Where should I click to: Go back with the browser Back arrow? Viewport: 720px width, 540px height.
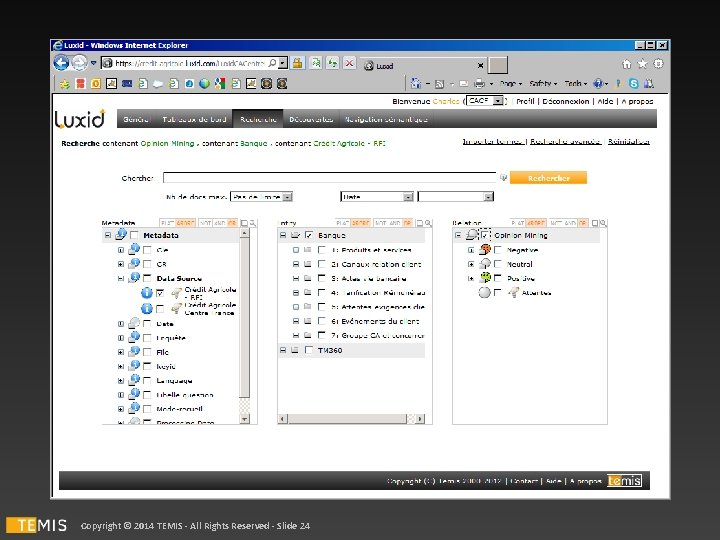[x=61, y=62]
